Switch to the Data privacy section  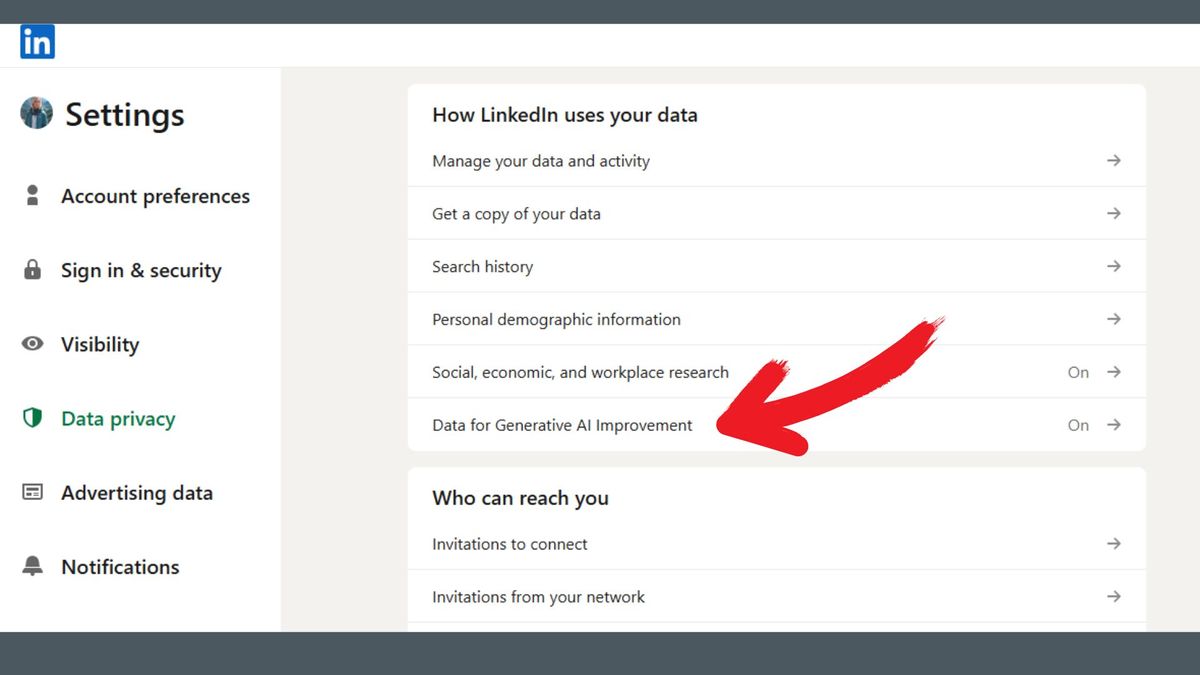click(x=117, y=418)
